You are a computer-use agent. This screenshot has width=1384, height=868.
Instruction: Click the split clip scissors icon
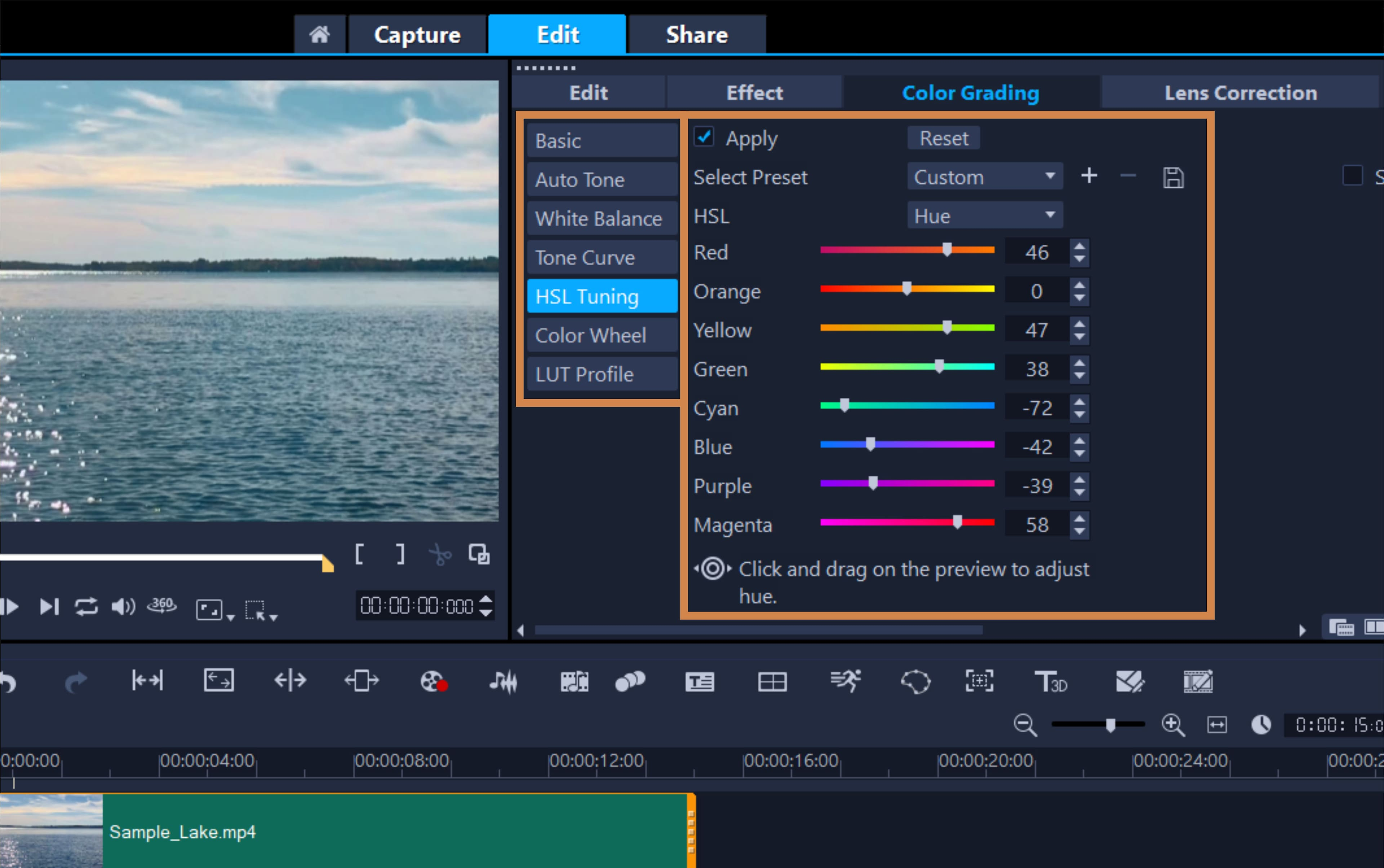(440, 555)
